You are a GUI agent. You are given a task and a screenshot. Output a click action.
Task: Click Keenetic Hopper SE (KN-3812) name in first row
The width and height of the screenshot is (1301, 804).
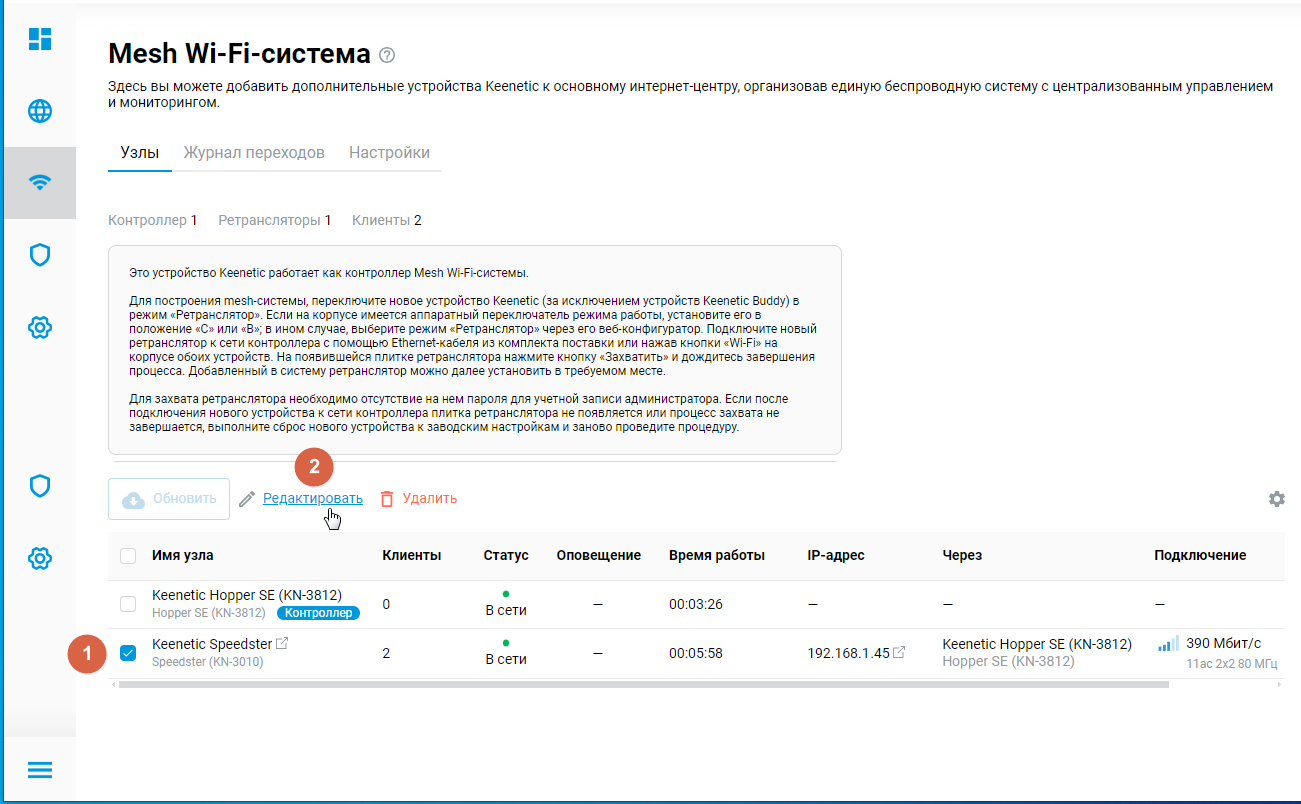click(247, 595)
